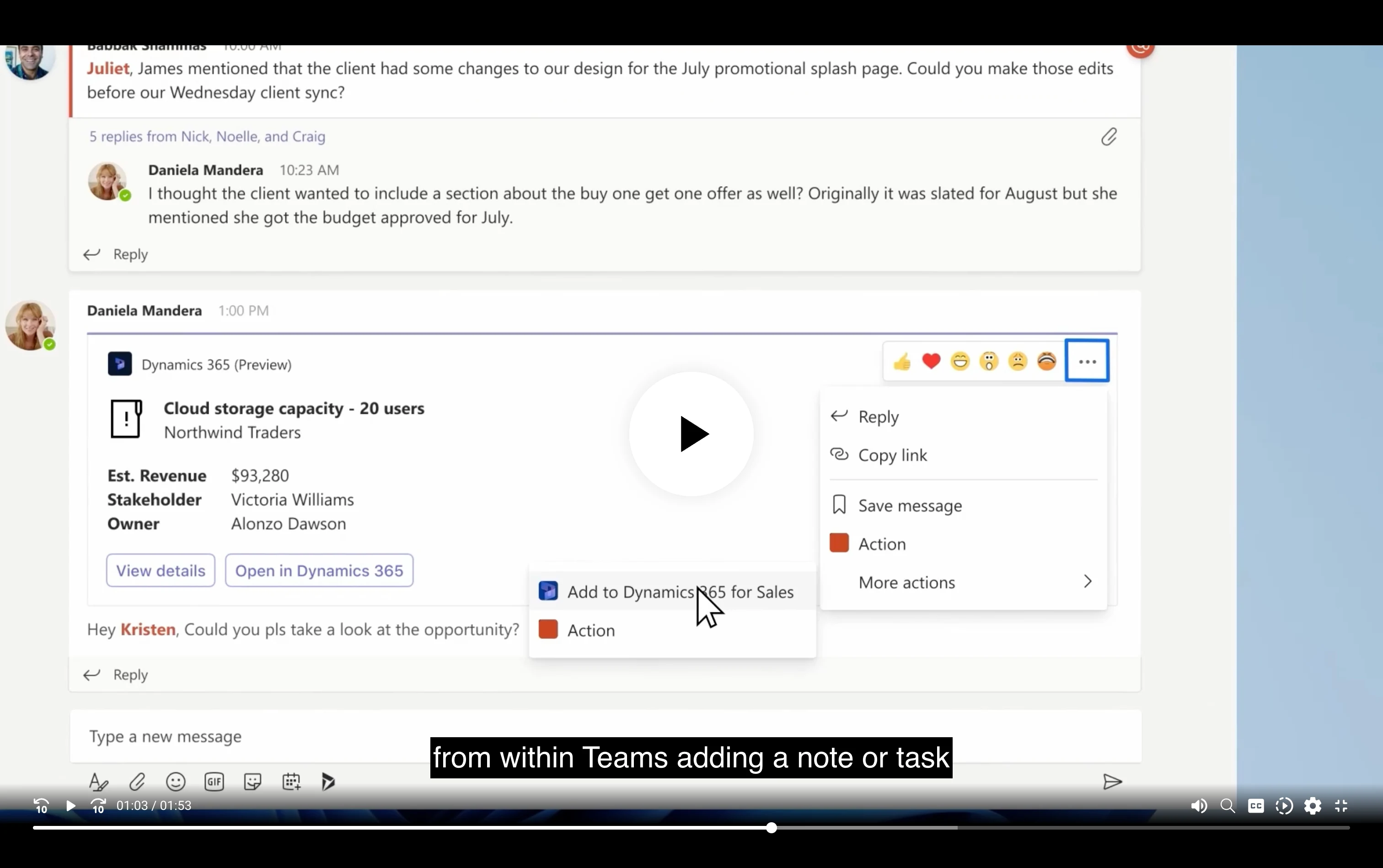The image size is (1383, 868).
Task: Exit fullscreen mode
Action: coord(1341,806)
